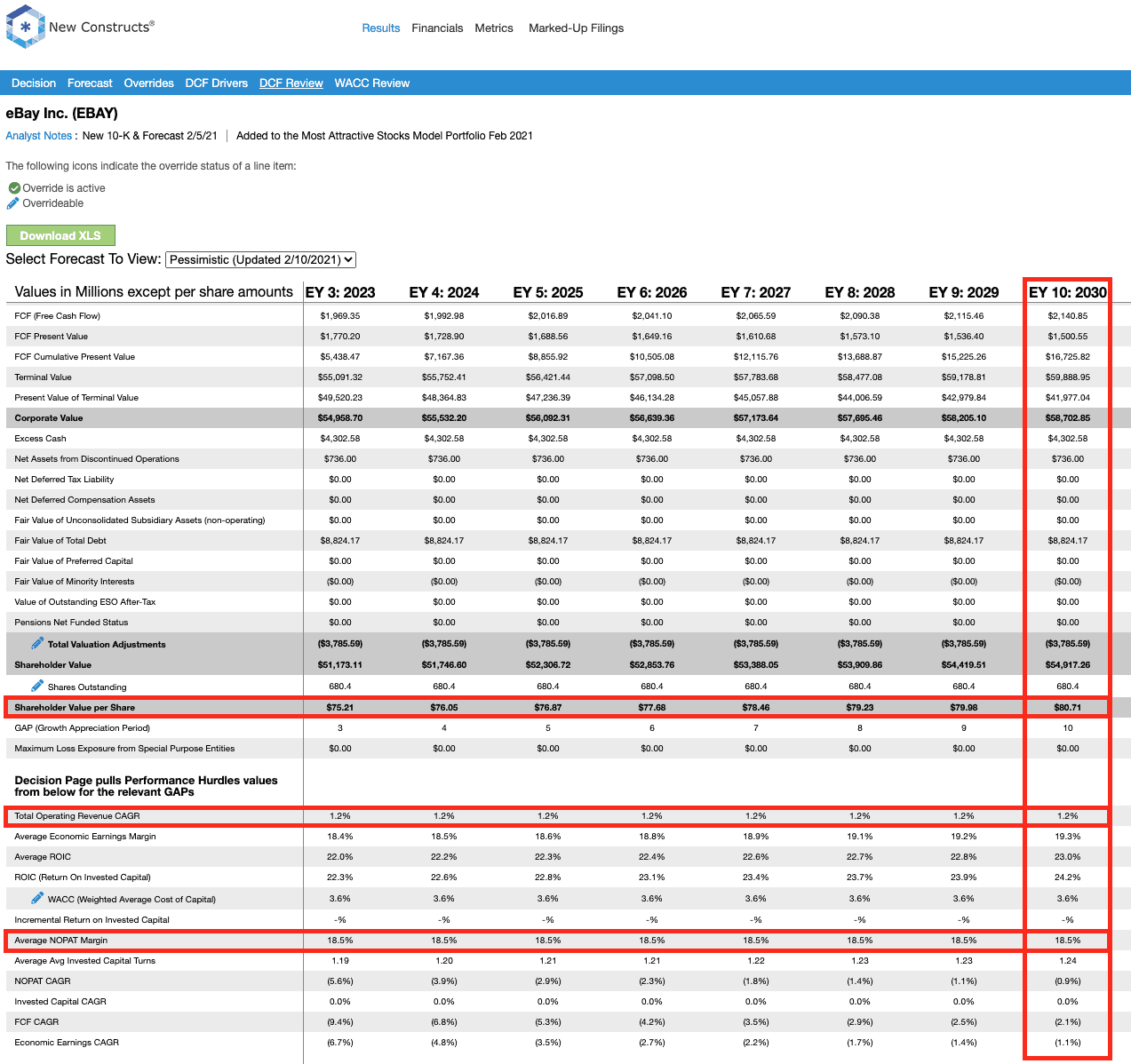
Task: Click the $54,917.26 Shareholder Value cell
Action: point(1068,665)
